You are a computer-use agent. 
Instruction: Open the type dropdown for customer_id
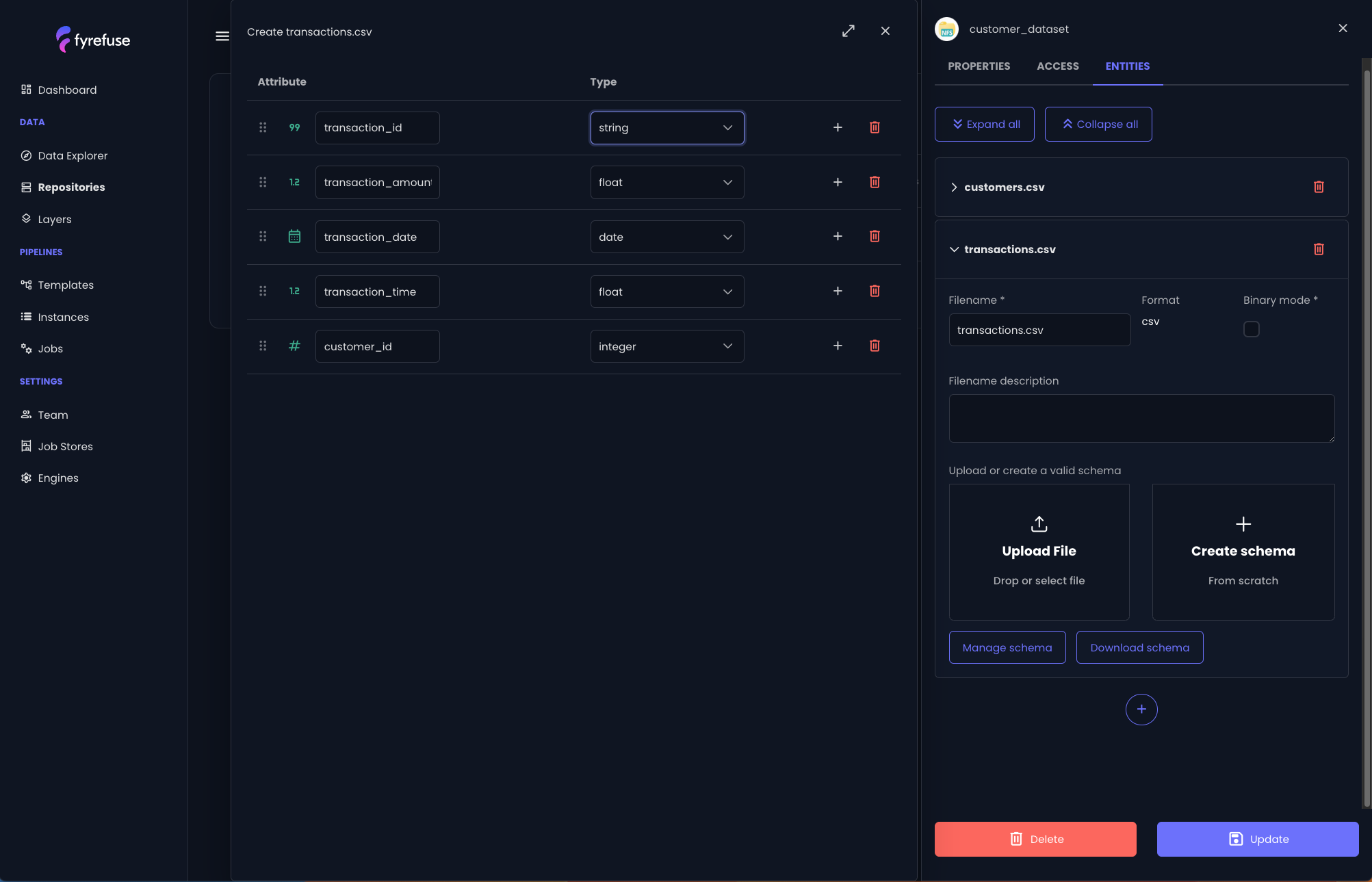tap(667, 346)
